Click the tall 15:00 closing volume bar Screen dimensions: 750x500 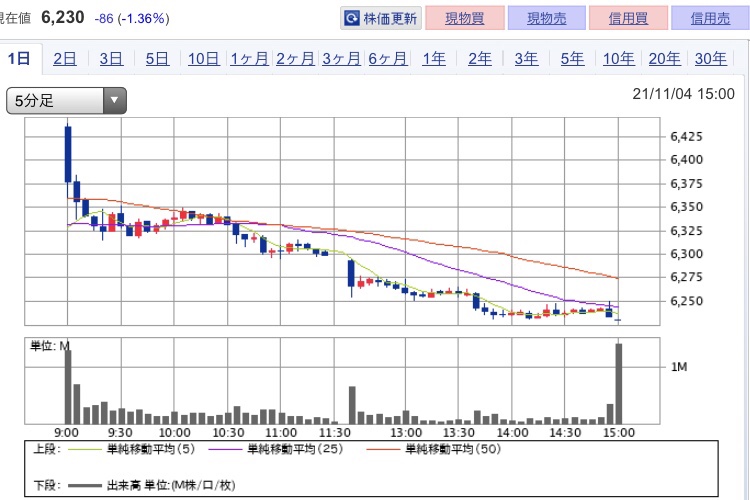pyautogui.click(x=620, y=383)
